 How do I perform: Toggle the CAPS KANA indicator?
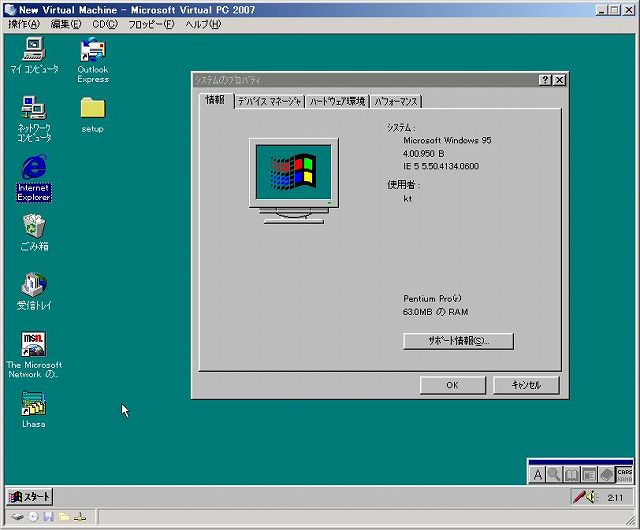click(624, 475)
